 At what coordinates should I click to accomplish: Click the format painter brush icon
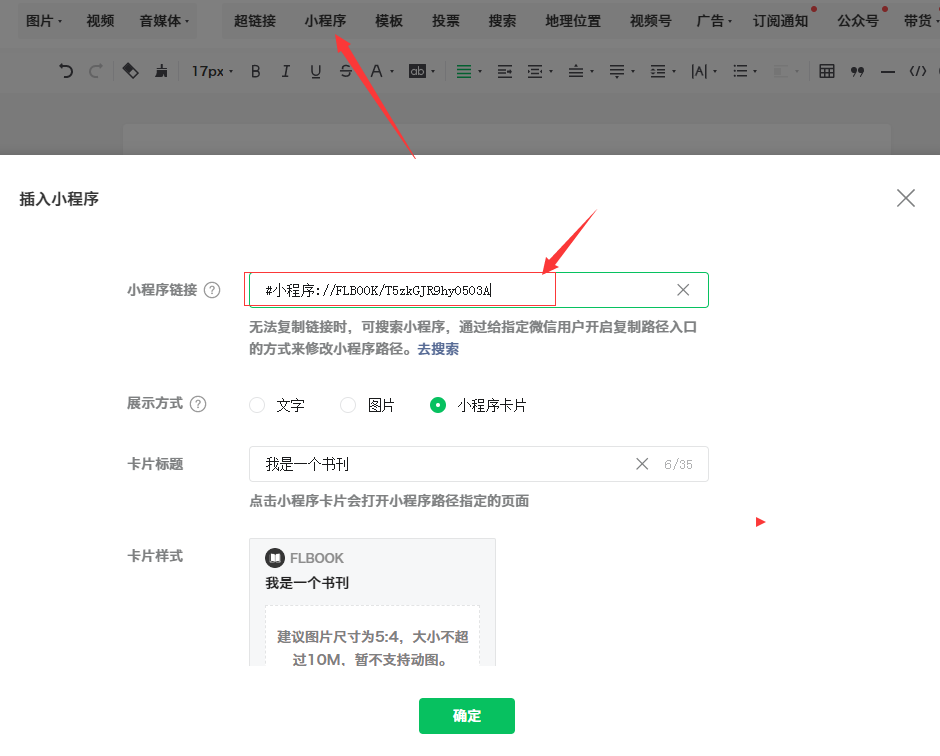point(161,71)
